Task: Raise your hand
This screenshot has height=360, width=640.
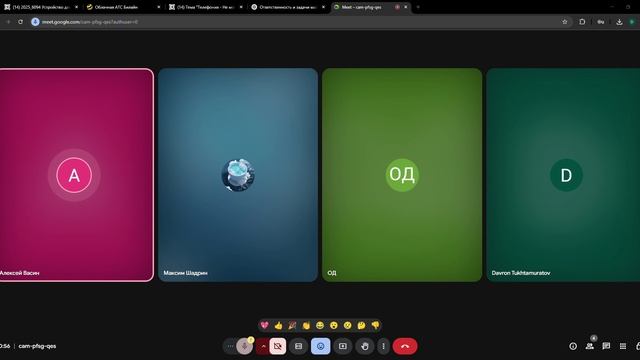Action: (x=364, y=346)
